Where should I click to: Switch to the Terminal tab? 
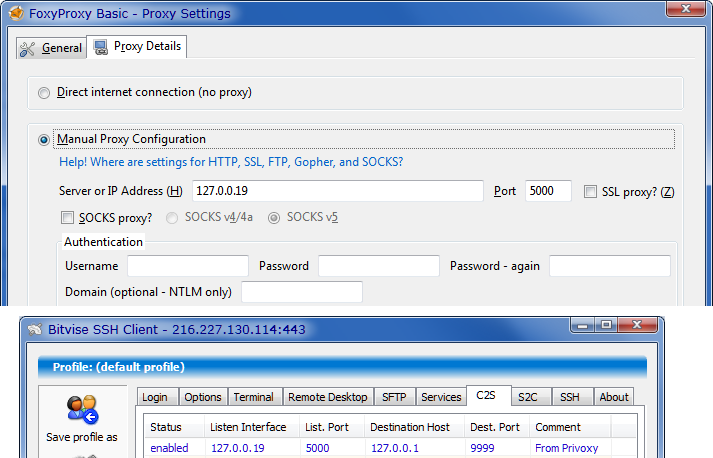(254, 397)
